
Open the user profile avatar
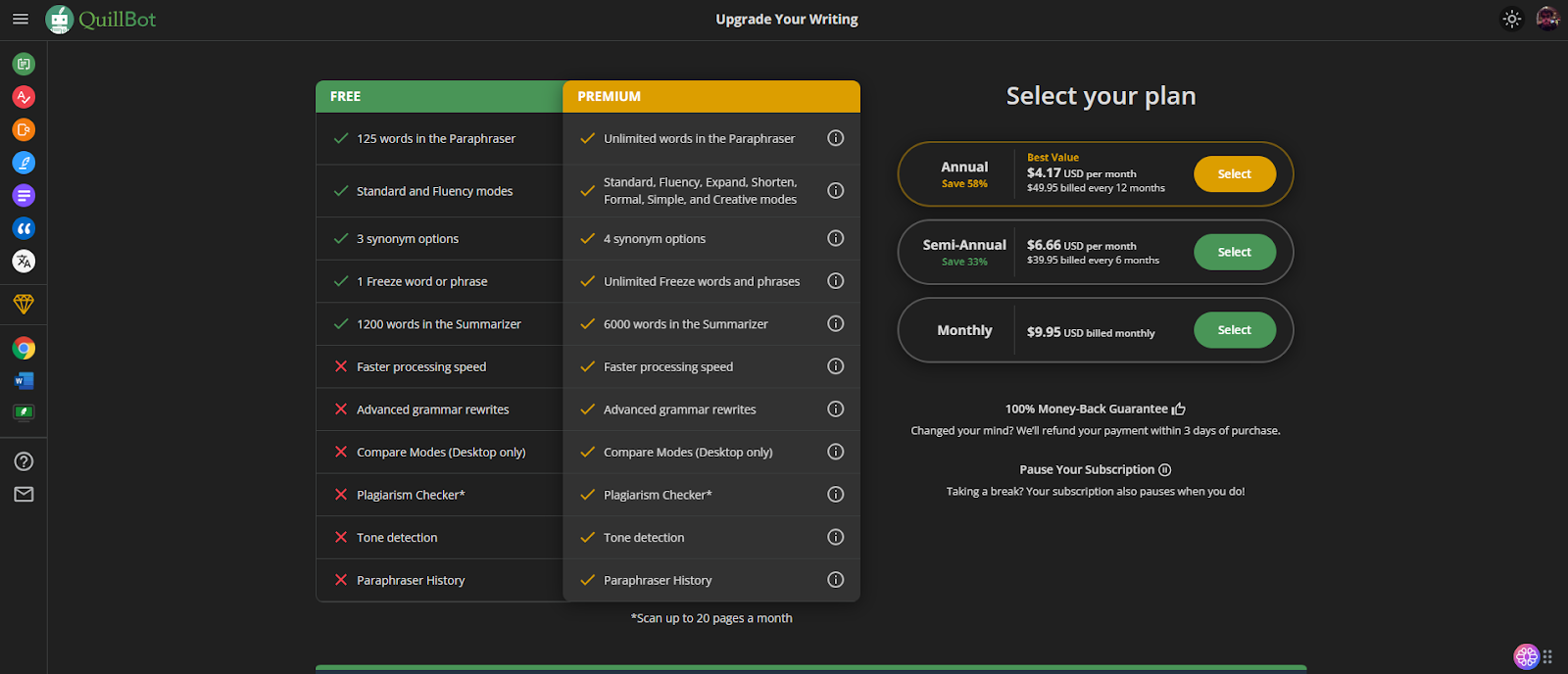[x=1547, y=19]
